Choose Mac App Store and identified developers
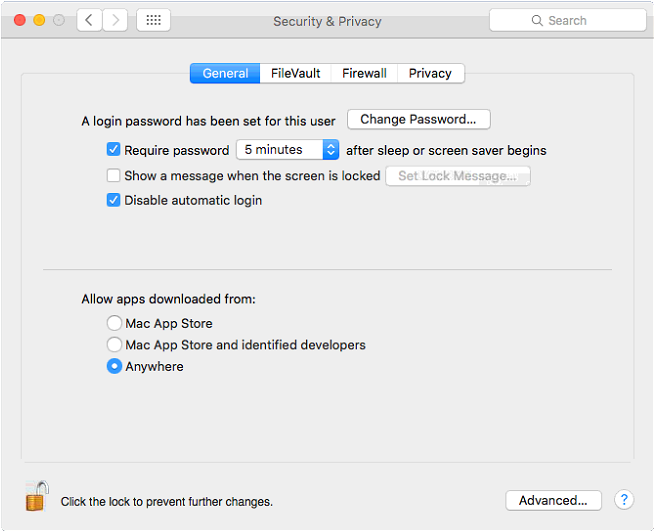656x532 pixels. point(114,345)
